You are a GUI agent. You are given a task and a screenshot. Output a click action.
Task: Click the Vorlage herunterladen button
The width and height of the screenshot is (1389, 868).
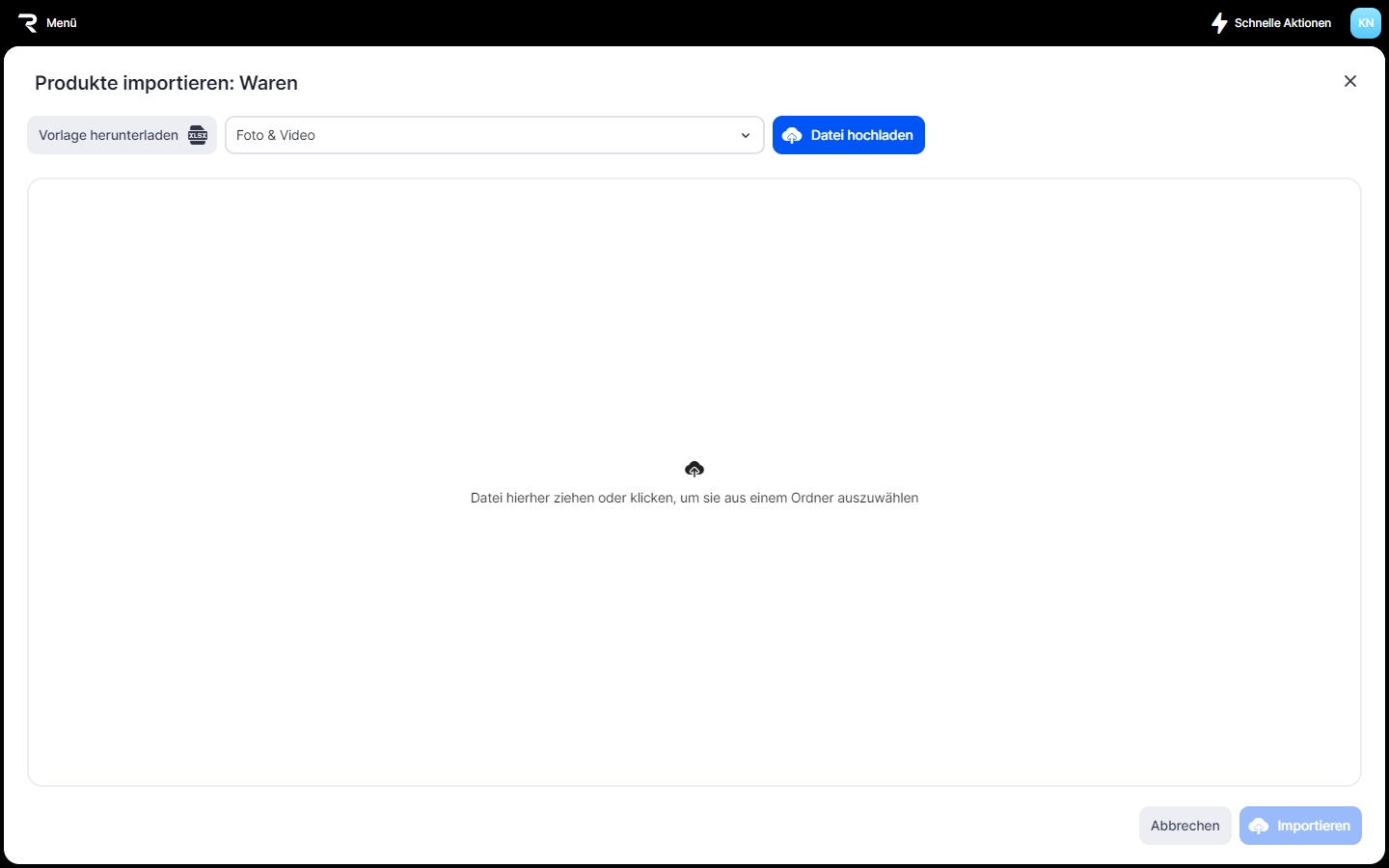[x=108, y=135]
